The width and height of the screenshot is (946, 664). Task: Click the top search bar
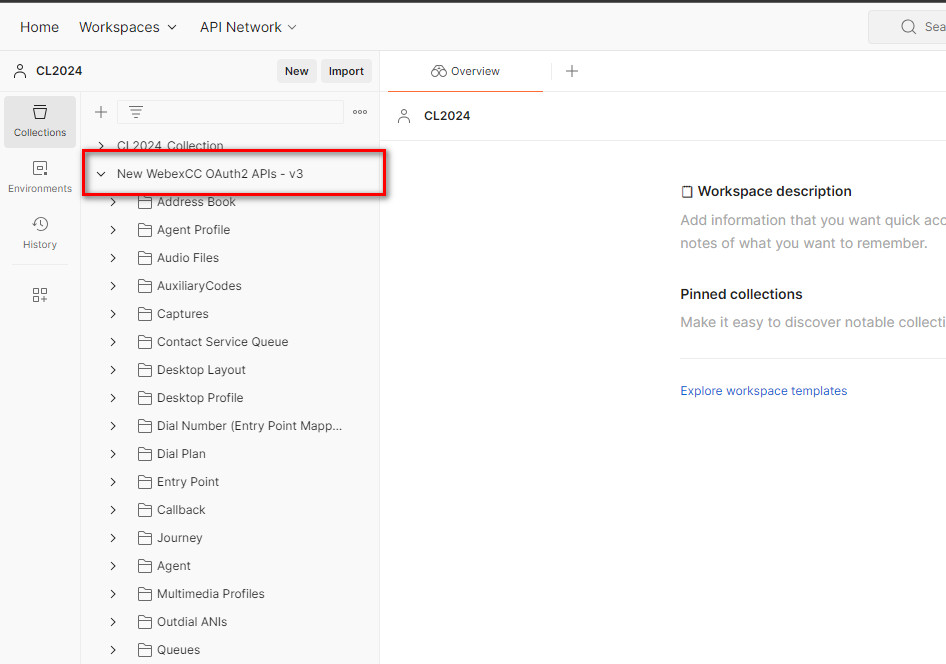click(x=907, y=27)
